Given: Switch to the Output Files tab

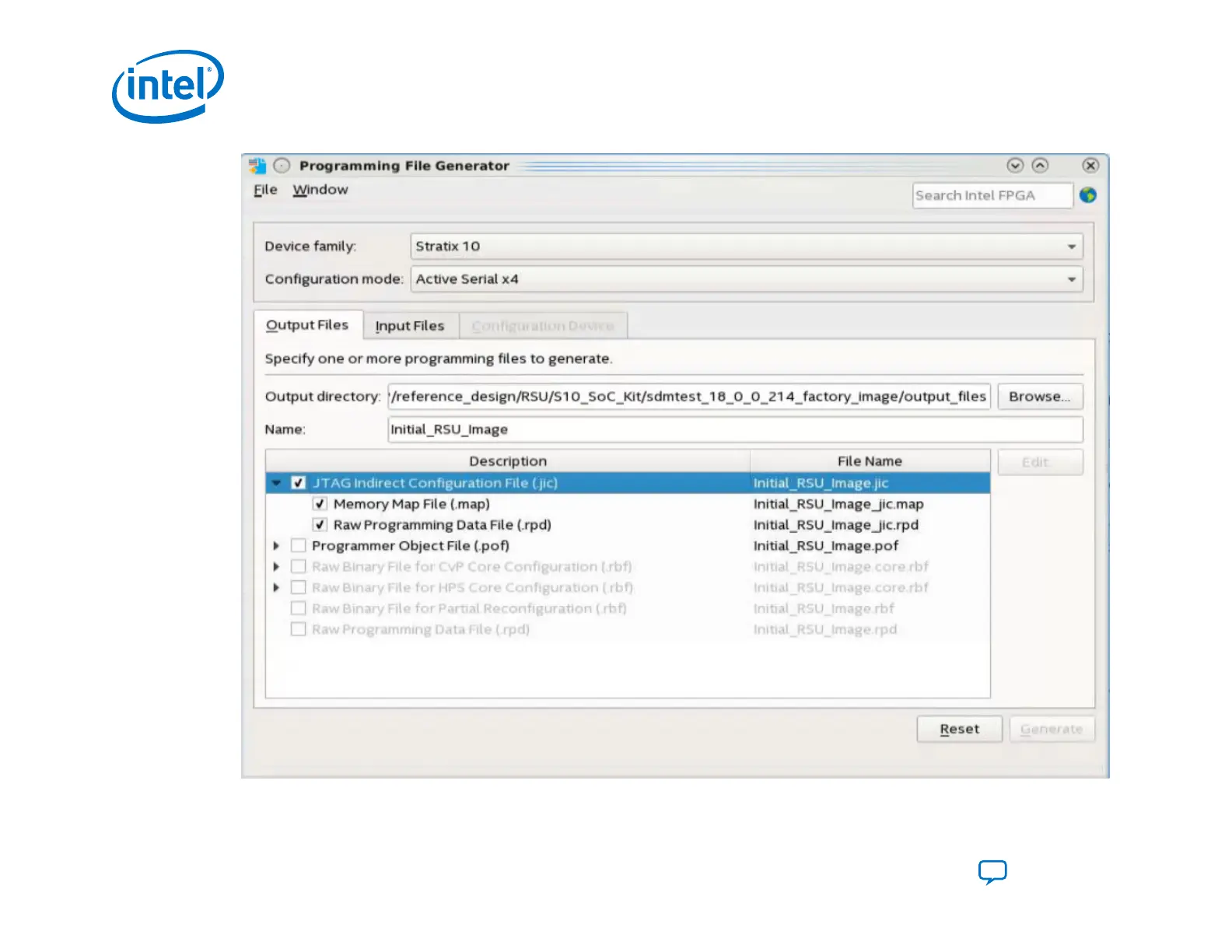Looking at the screenshot, I should pos(308,325).
